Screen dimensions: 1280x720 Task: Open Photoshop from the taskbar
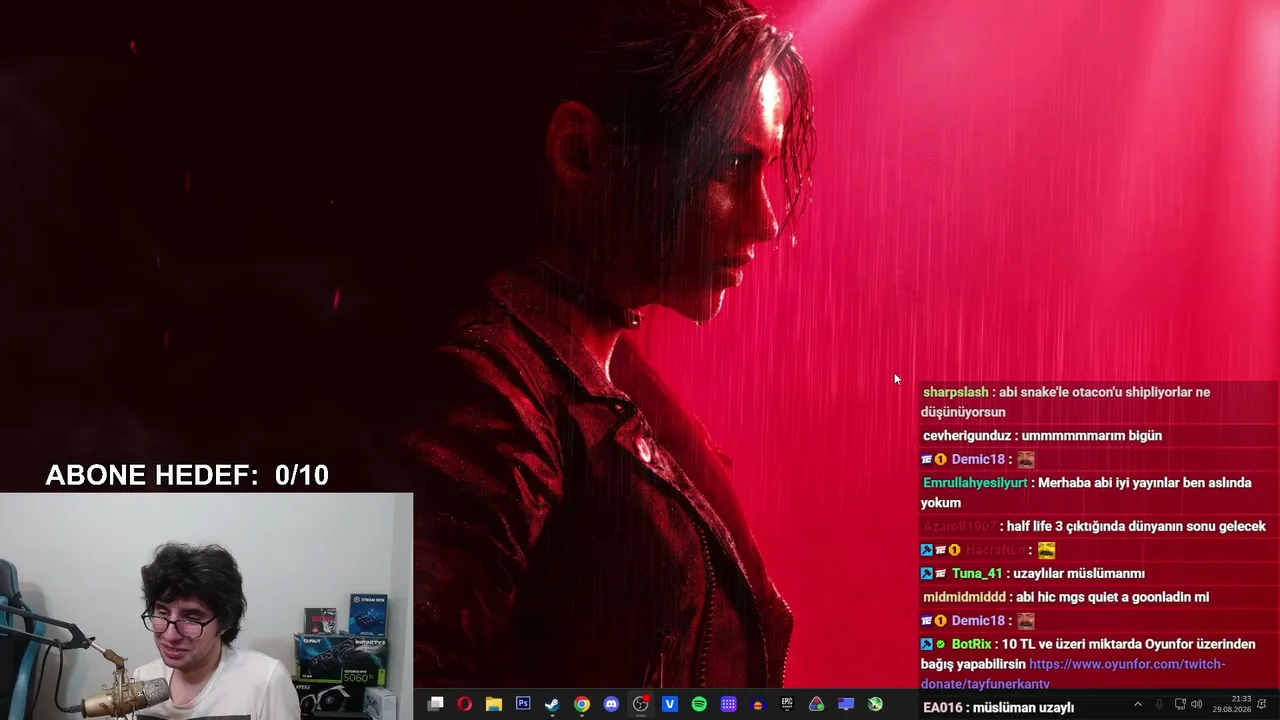(523, 704)
